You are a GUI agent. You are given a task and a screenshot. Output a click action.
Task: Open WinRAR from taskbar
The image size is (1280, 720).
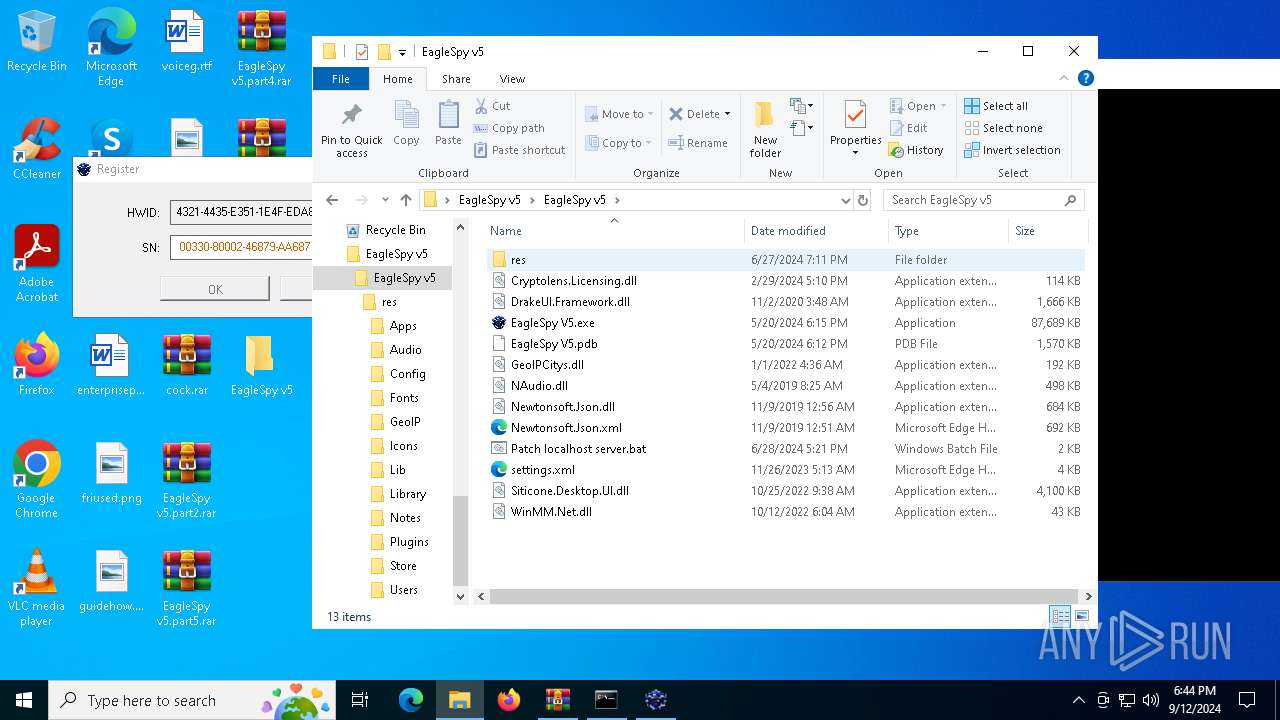point(557,700)
